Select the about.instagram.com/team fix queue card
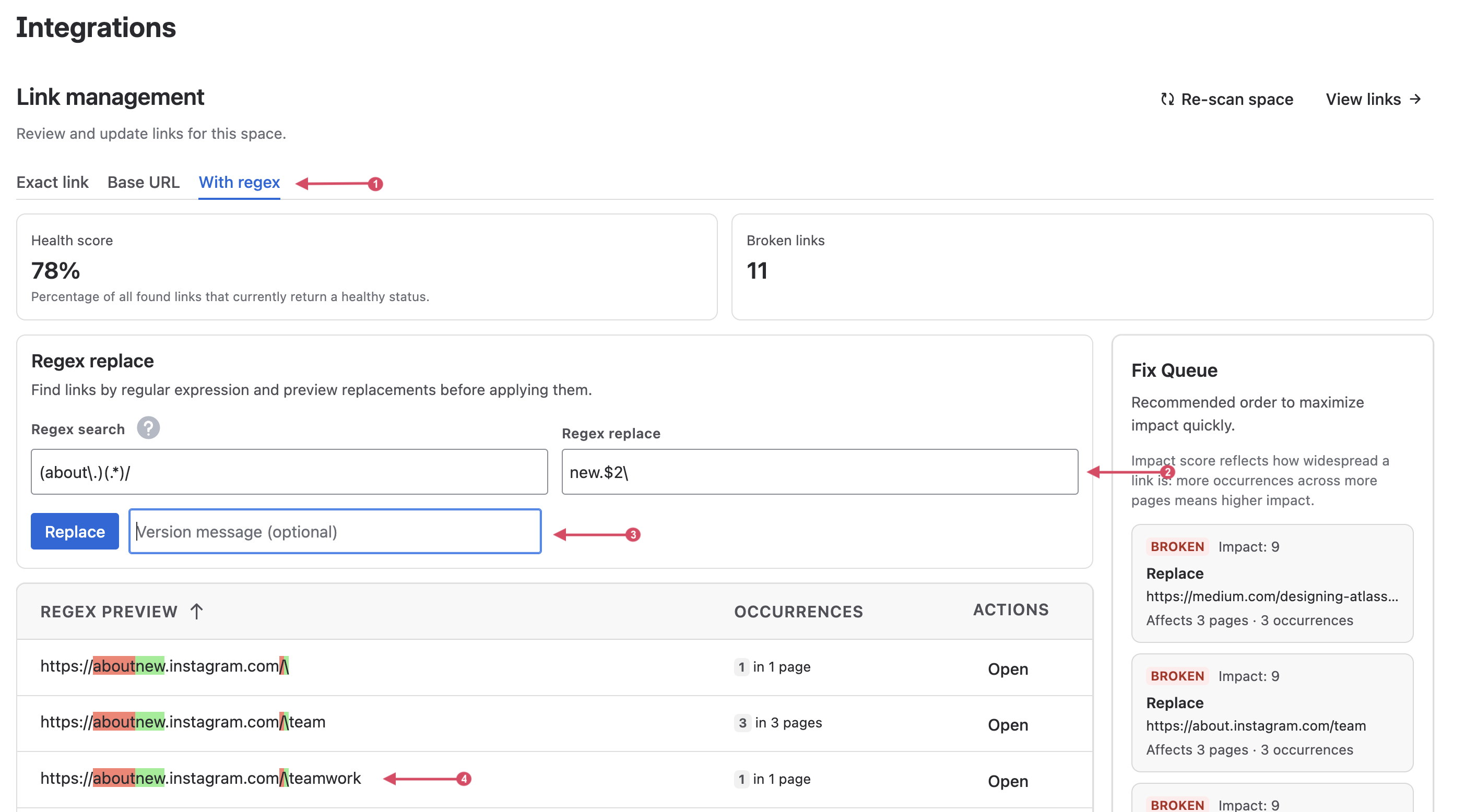 point(1272,713)
